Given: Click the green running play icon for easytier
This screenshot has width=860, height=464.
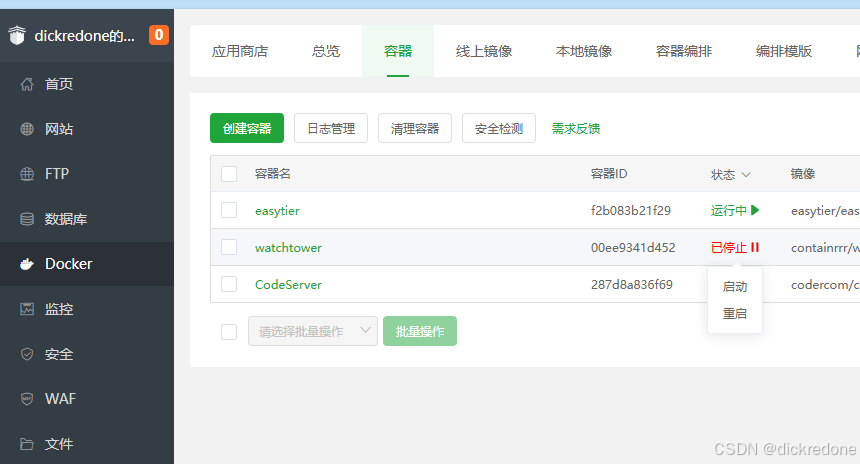Looking at the screenshot, I should [755, 210].
